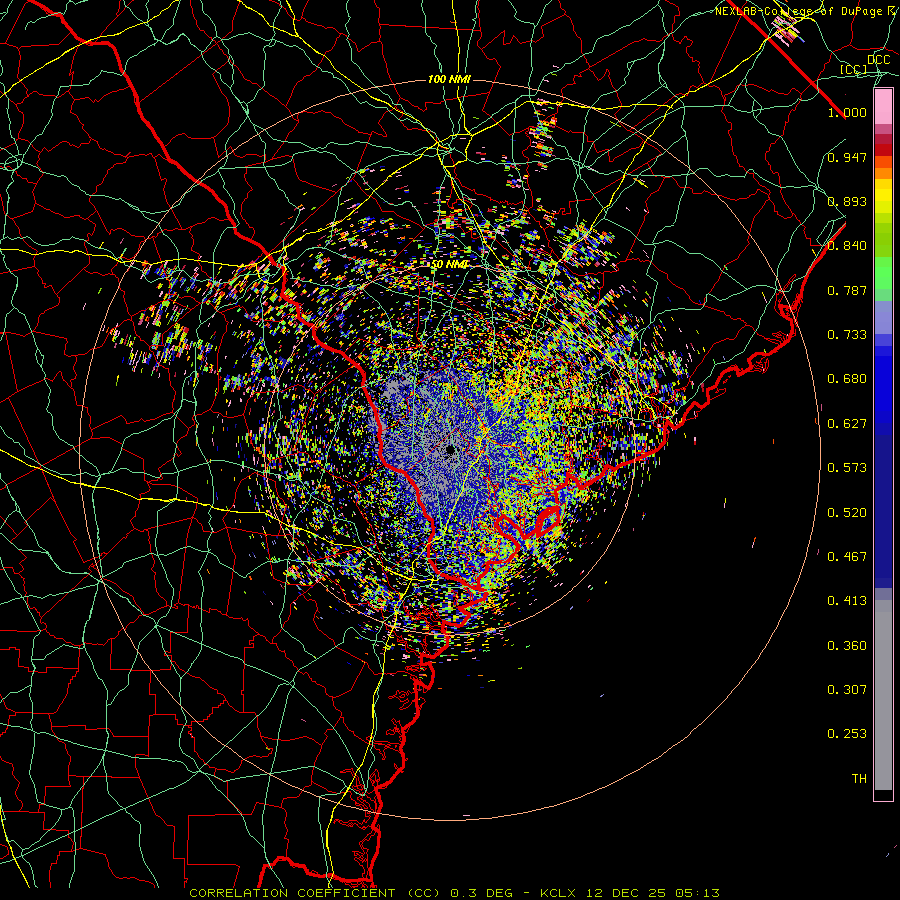The image size is (900, 900).
Task: Click the 0.253 legend value
Action: [x=847, y=734]
